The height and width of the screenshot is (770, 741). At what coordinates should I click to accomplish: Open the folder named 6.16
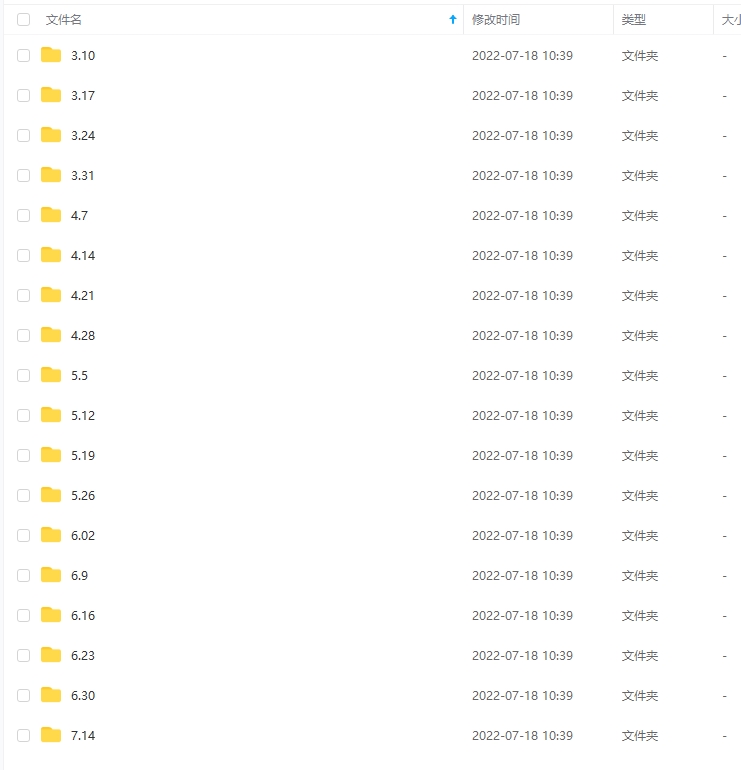pyautogui.click(x=83, y=616)
